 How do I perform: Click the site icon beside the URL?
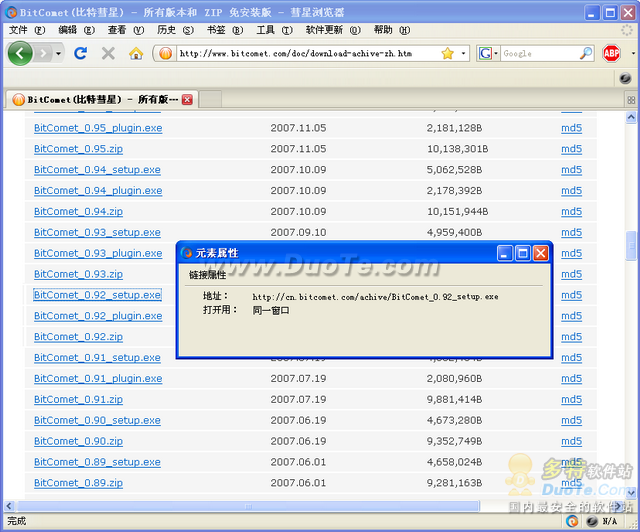(165, 53)
